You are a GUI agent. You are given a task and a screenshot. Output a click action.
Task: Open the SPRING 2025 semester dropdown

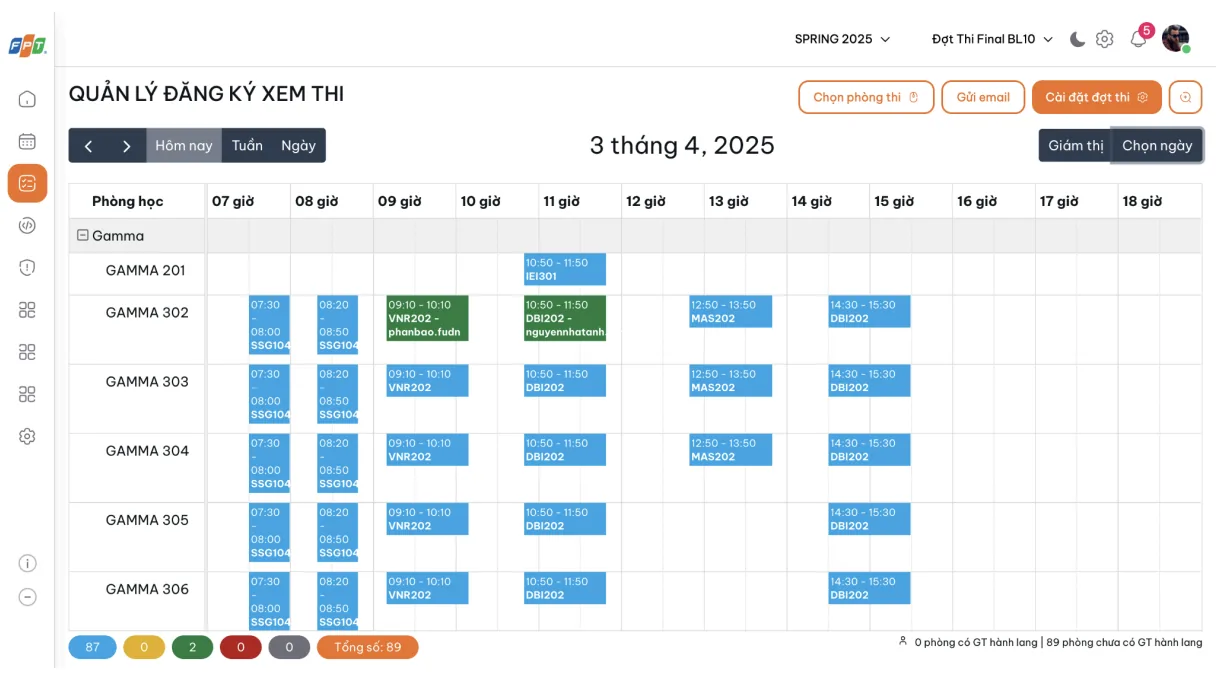coord(841,39)
